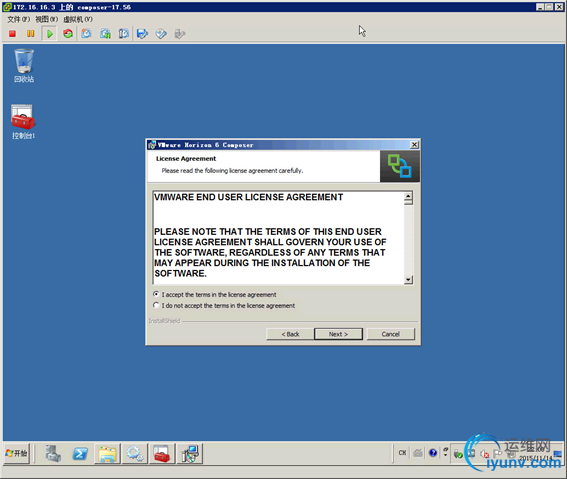Close the VMware Horizon 6 Composer dialog
Viewport: 567px width, 479px height.
tap(414, 145)
